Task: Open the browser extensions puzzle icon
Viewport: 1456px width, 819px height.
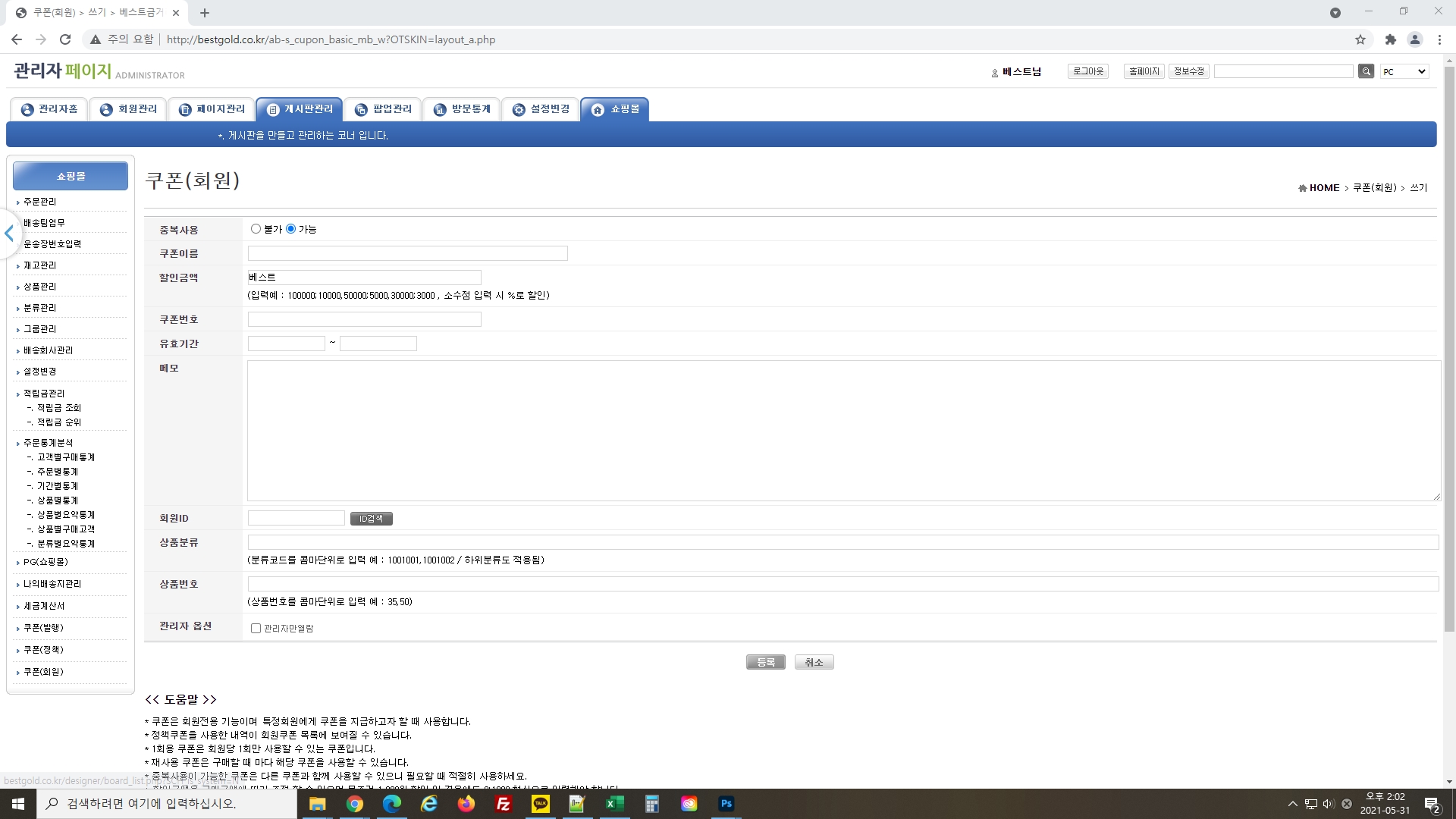Action: pos(1390,39)
